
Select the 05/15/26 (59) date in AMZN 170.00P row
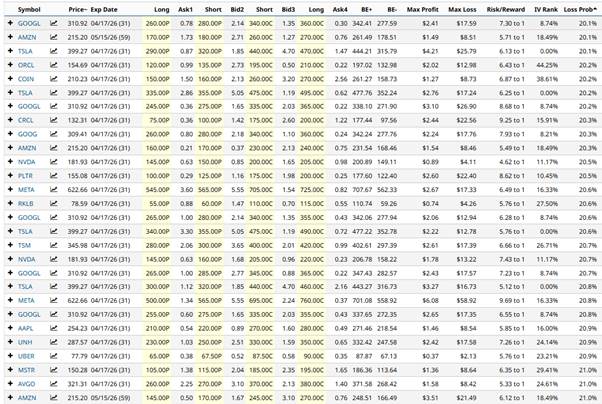[x=111, y=37]
